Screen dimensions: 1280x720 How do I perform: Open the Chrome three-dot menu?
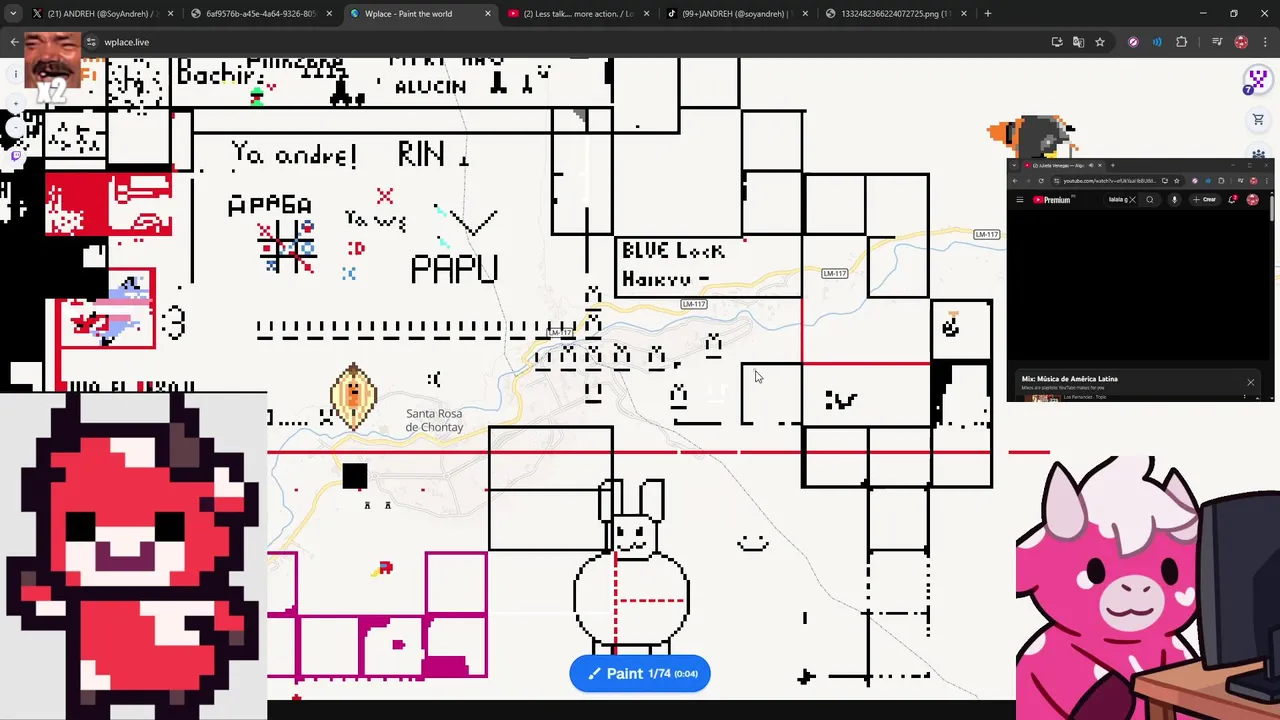pos(1263,42)
